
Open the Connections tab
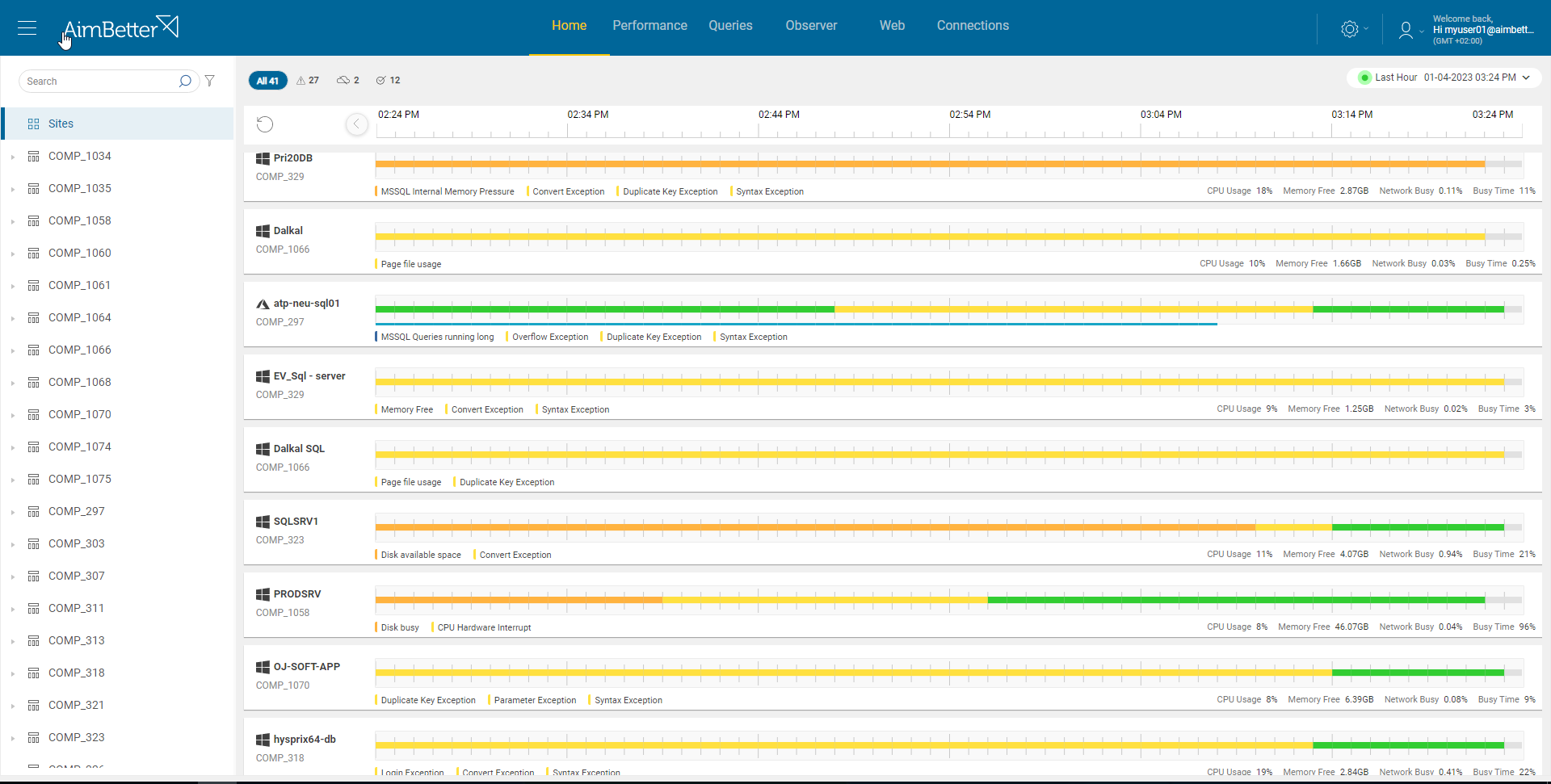coord(973,26)
